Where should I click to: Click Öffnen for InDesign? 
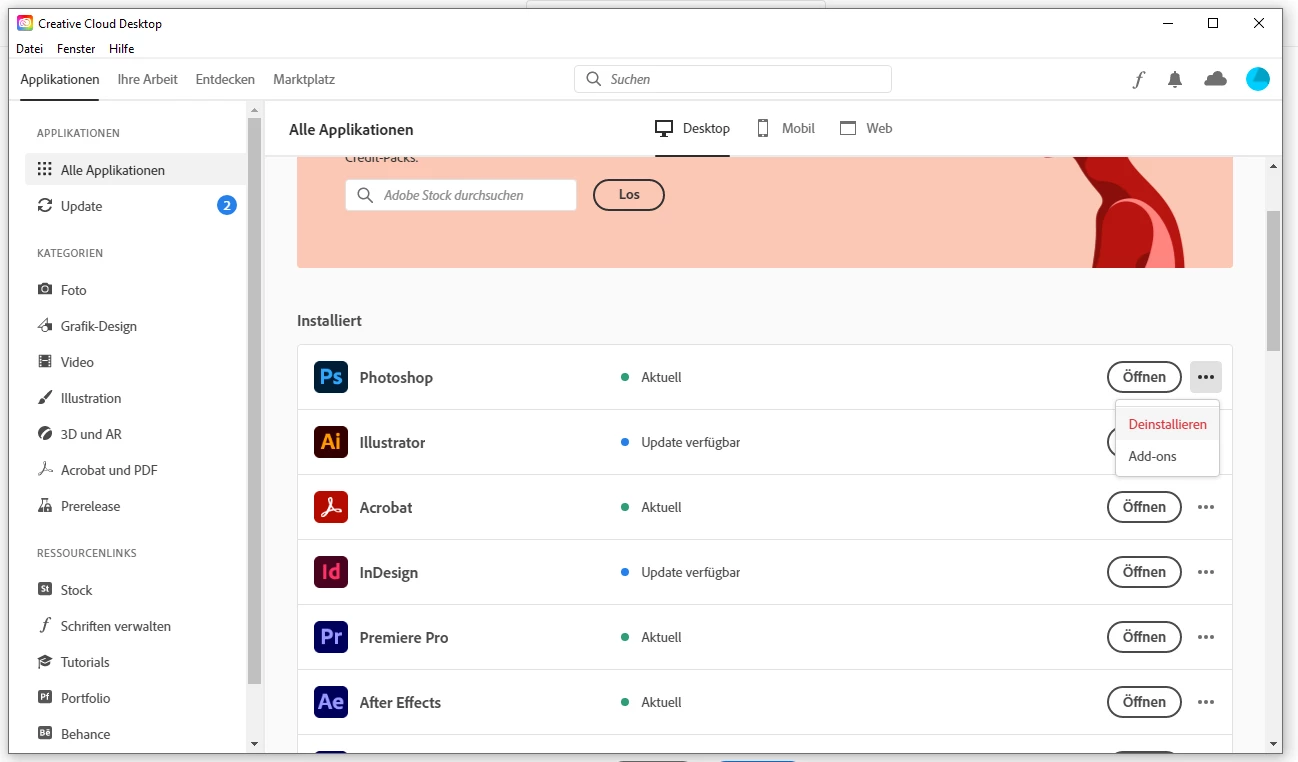(1144, 572)
